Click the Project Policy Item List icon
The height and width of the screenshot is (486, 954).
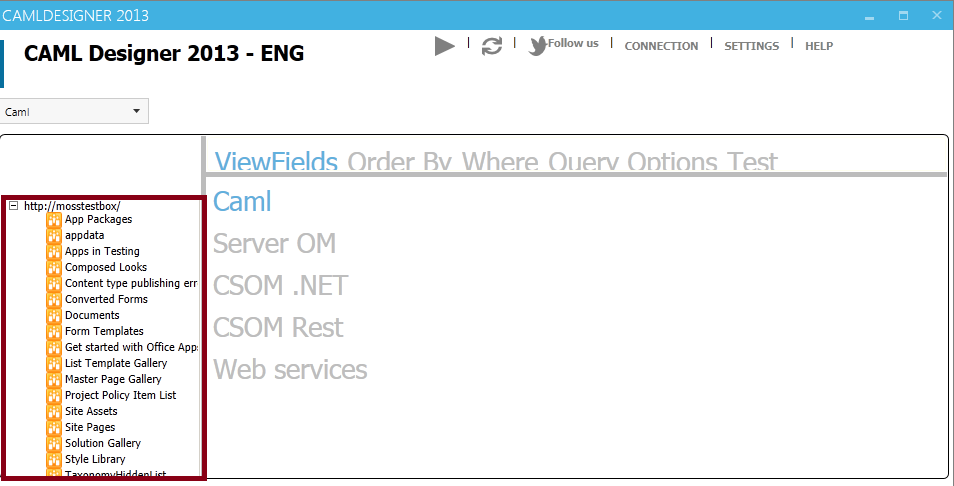(54, 395)
